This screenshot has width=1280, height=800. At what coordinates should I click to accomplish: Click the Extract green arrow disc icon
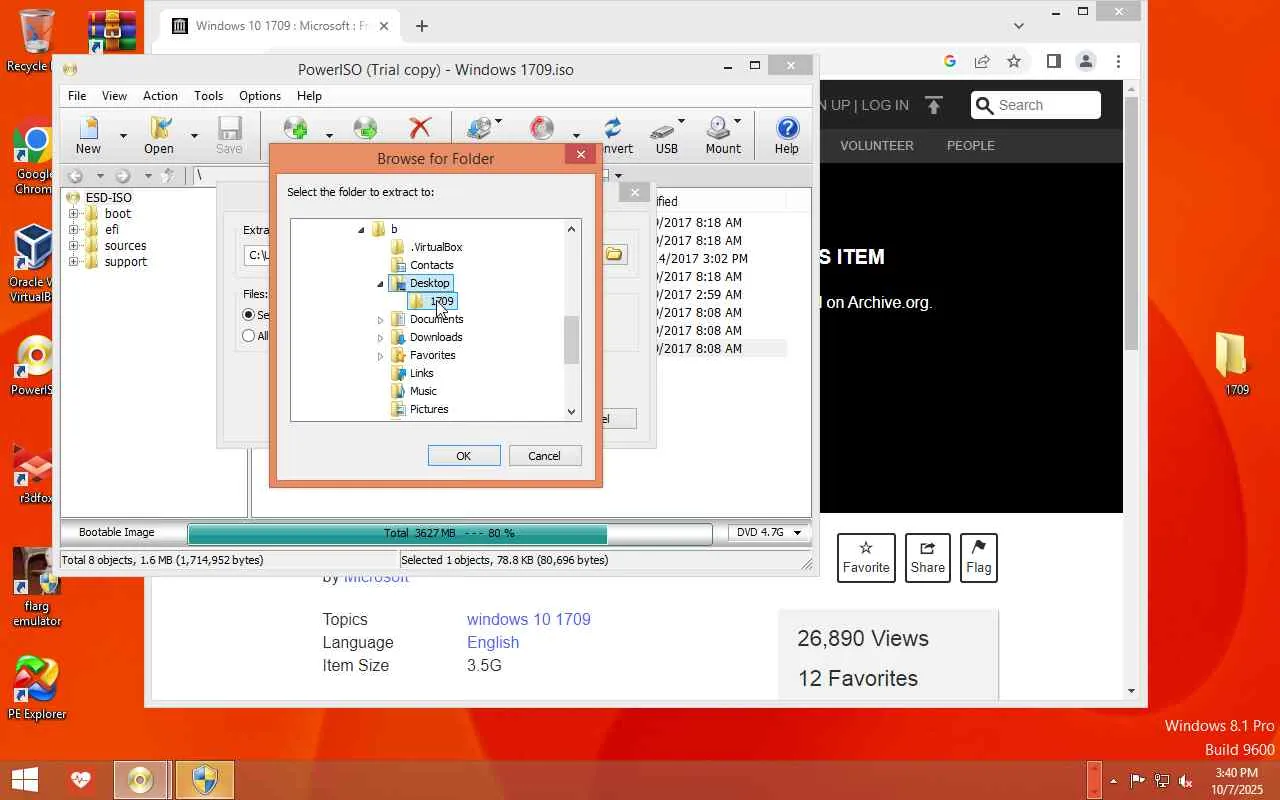tap(365, 128)
